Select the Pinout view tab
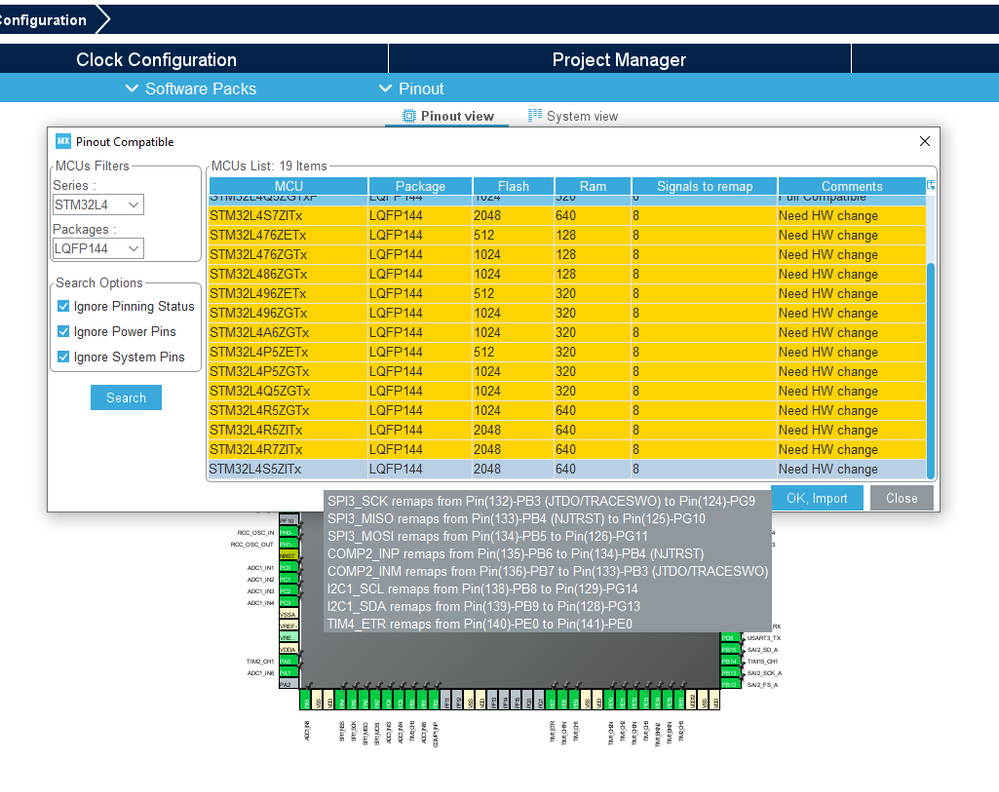999x792 pixels. point(447,116)
